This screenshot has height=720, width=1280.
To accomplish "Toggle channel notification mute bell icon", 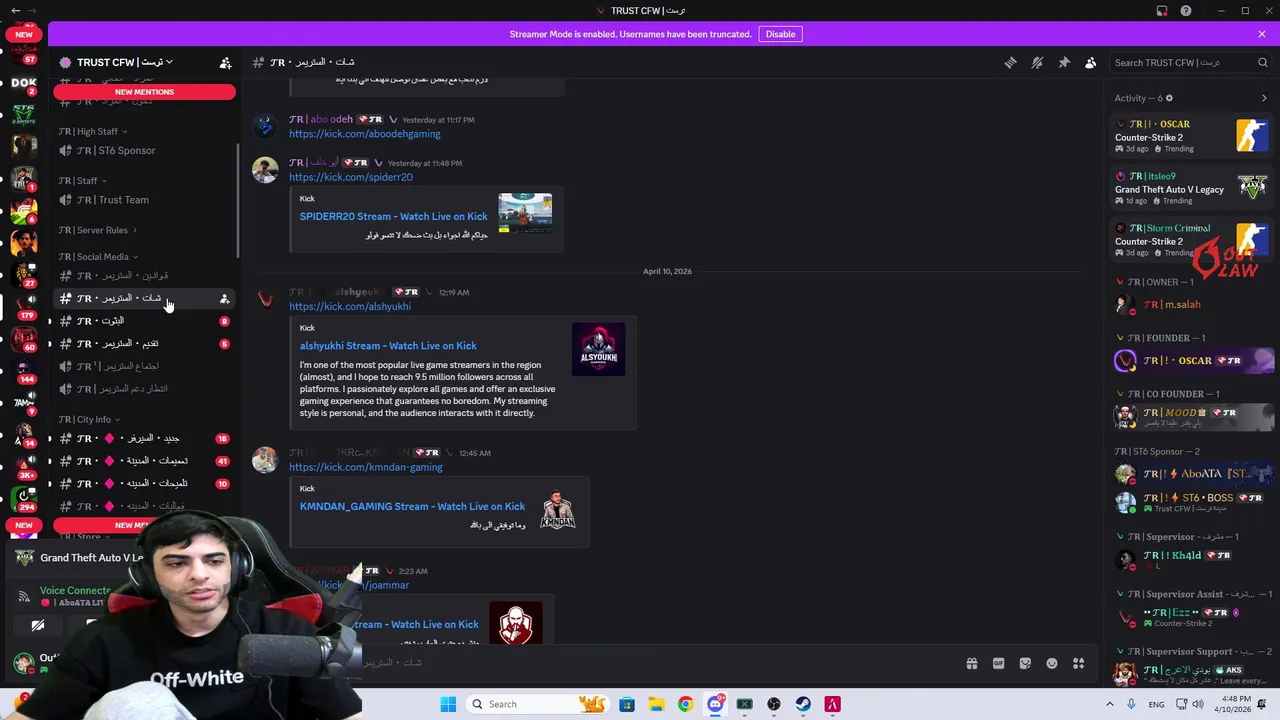I will pos(1037,62).
